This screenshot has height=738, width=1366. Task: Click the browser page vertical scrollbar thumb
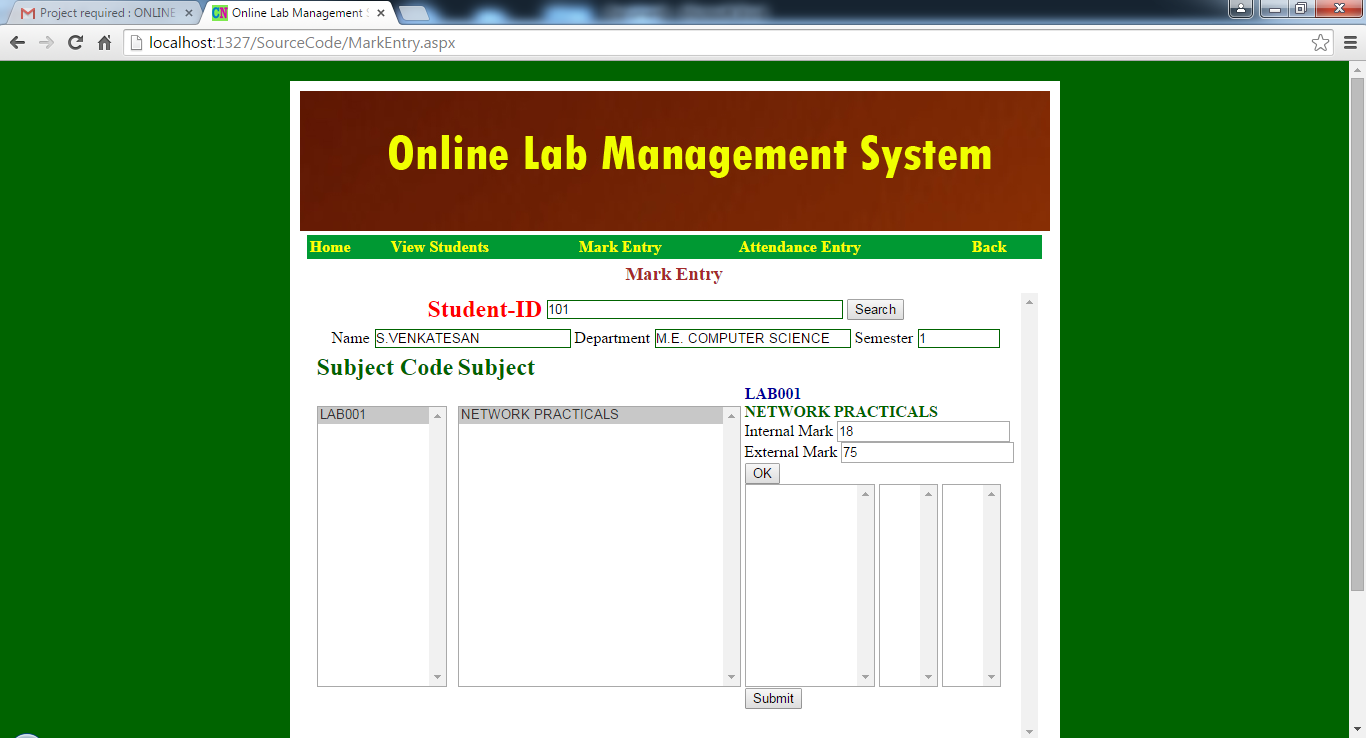(x=1357, y=330)
